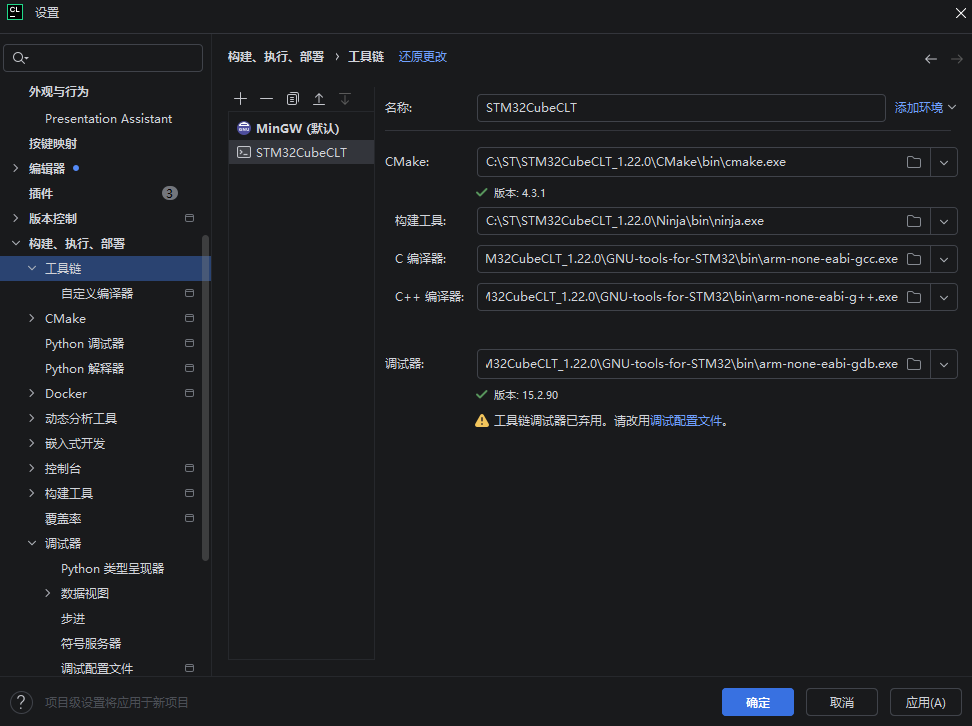
Task: Click 构建、执行、部署 breadcrumb
Action: coord(276,57)
